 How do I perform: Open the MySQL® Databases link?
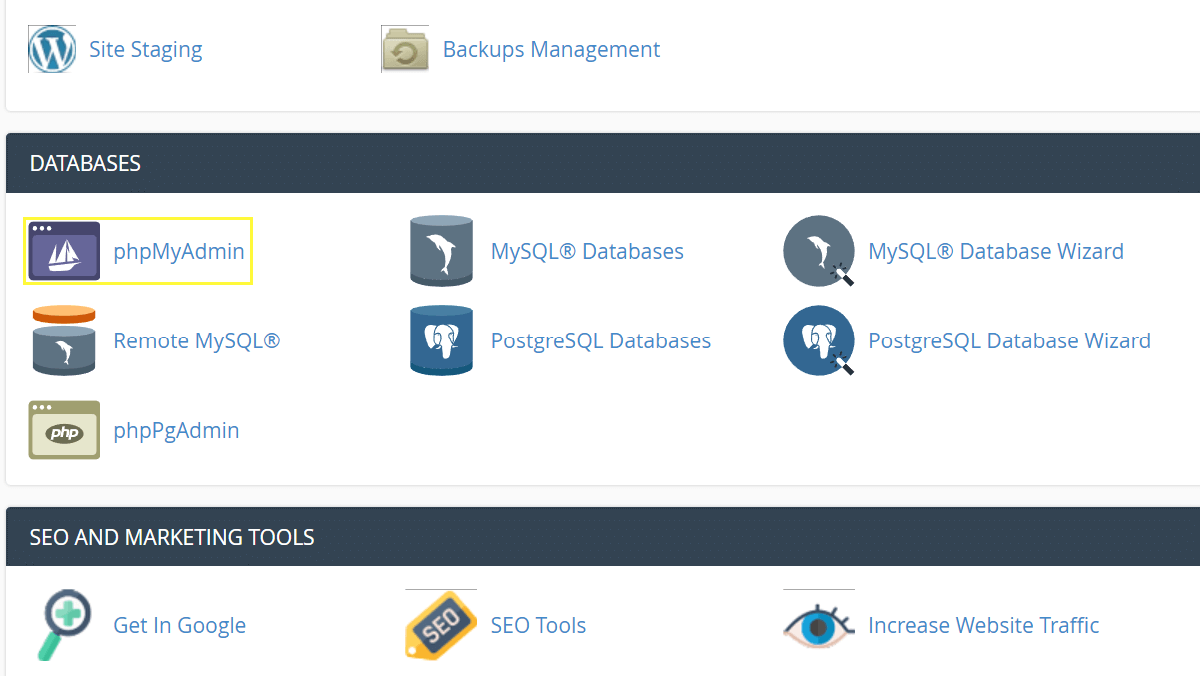pos(587,251)
